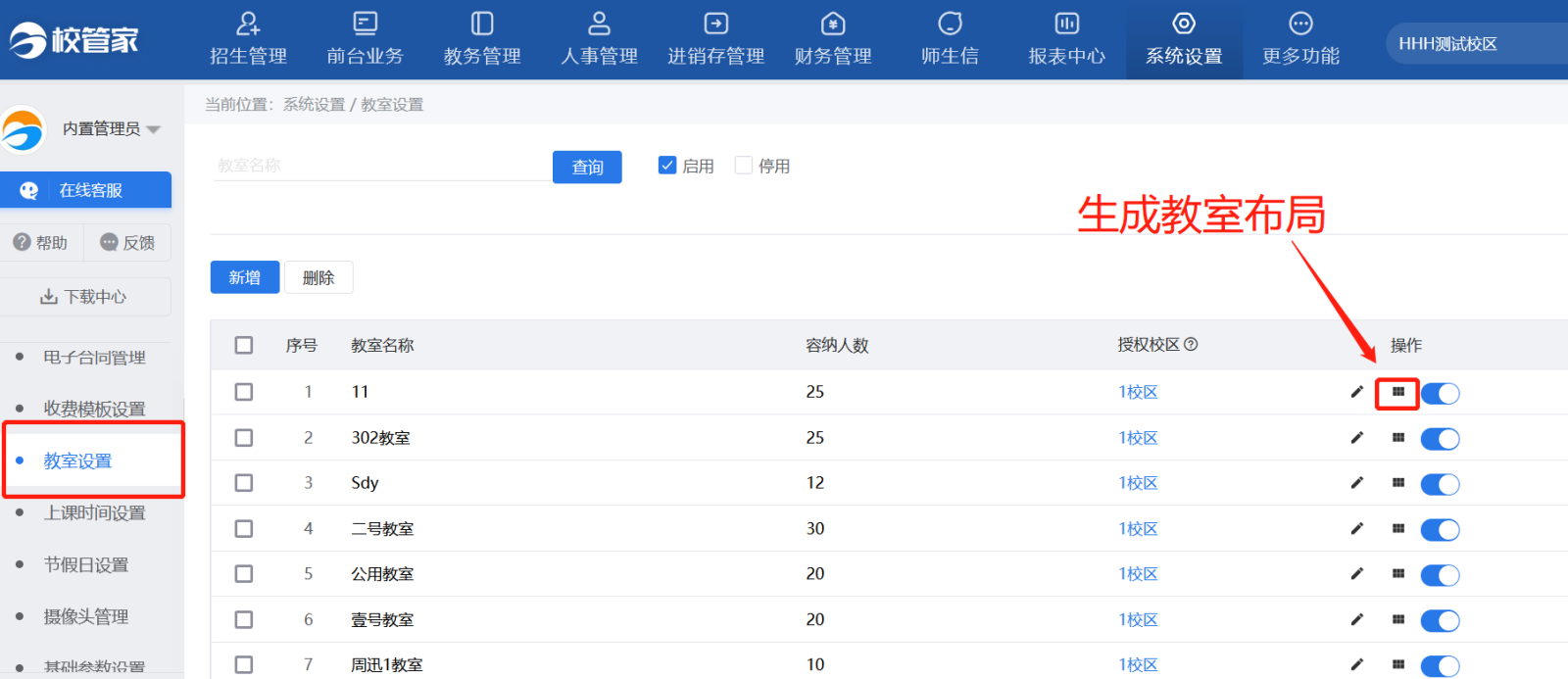Go to 节假日设置 sidebar item
This screenshot has height=679, width=1568.
[x=86, y=564]
